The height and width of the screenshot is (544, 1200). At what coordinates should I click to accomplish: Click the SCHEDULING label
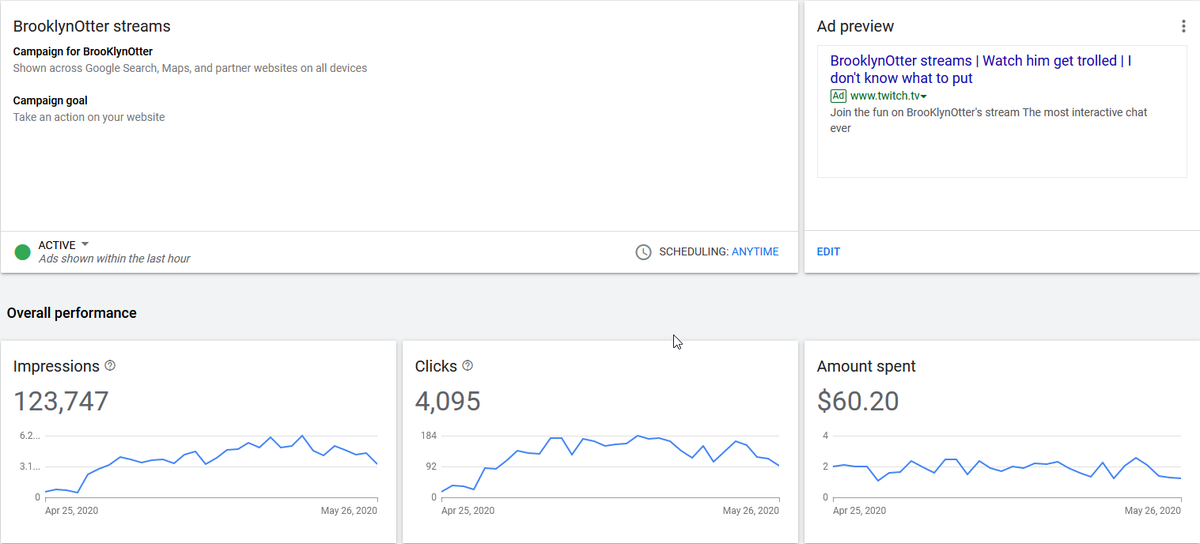pyautogui.click(x=693, y=252)
